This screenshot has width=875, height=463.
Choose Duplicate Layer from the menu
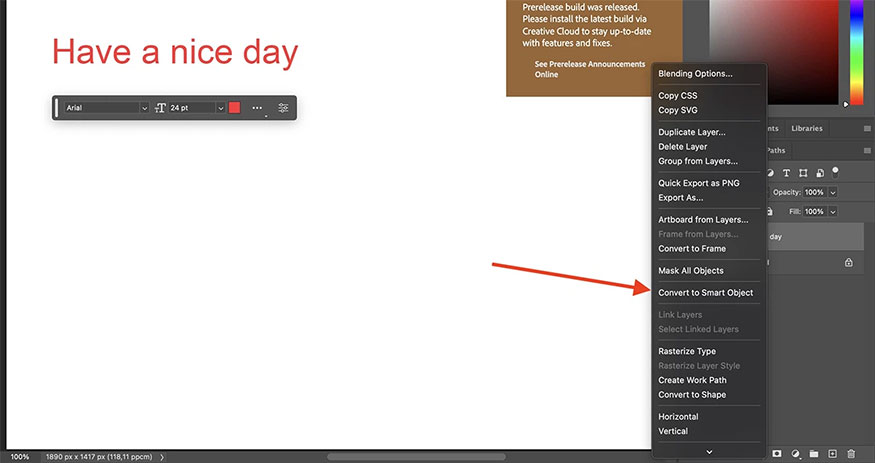691,132
